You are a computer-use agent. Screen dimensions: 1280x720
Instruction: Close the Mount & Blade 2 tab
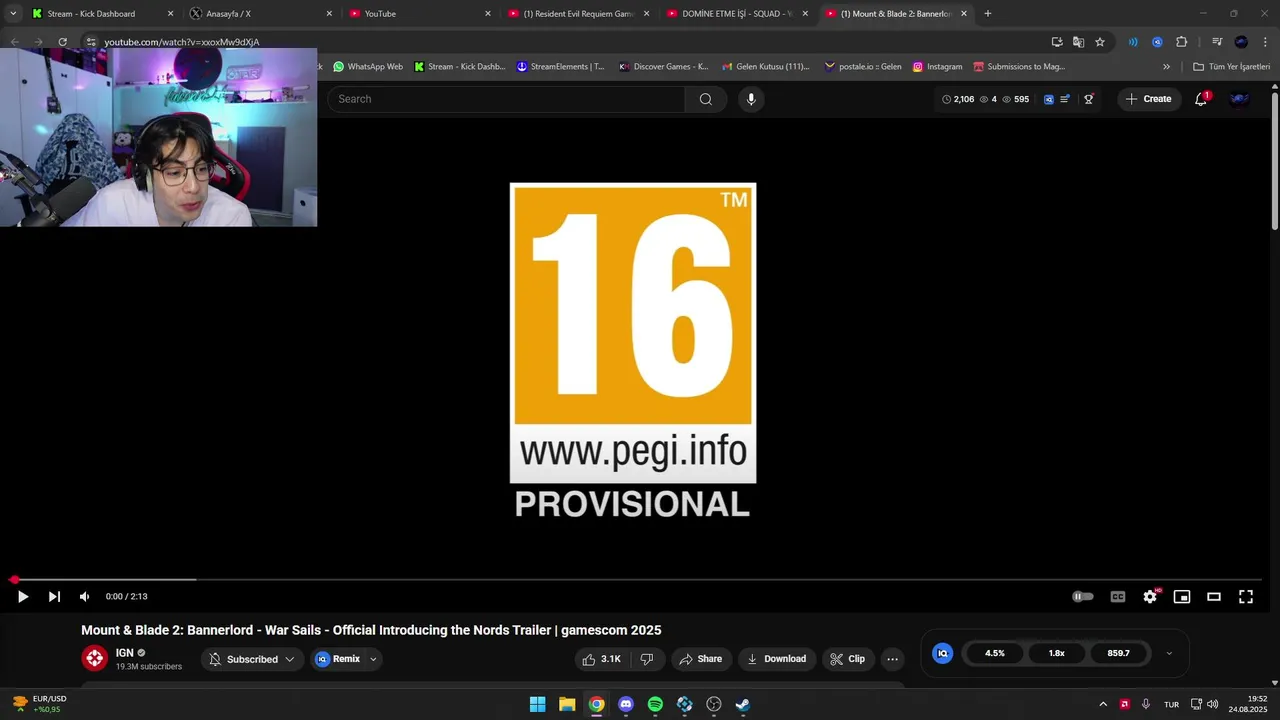[964, 14]
